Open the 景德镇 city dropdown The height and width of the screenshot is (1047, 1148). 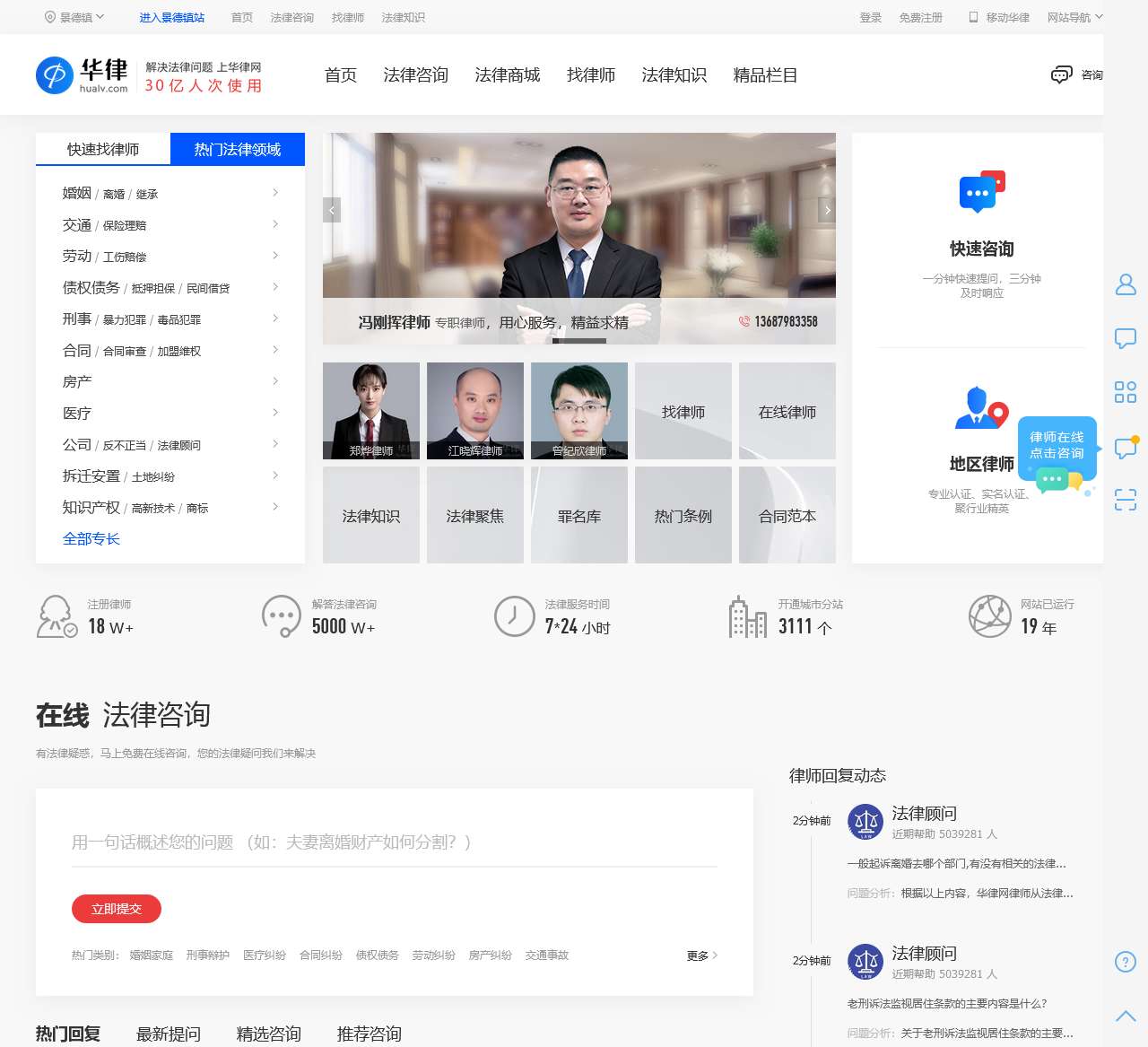point(74,17)
